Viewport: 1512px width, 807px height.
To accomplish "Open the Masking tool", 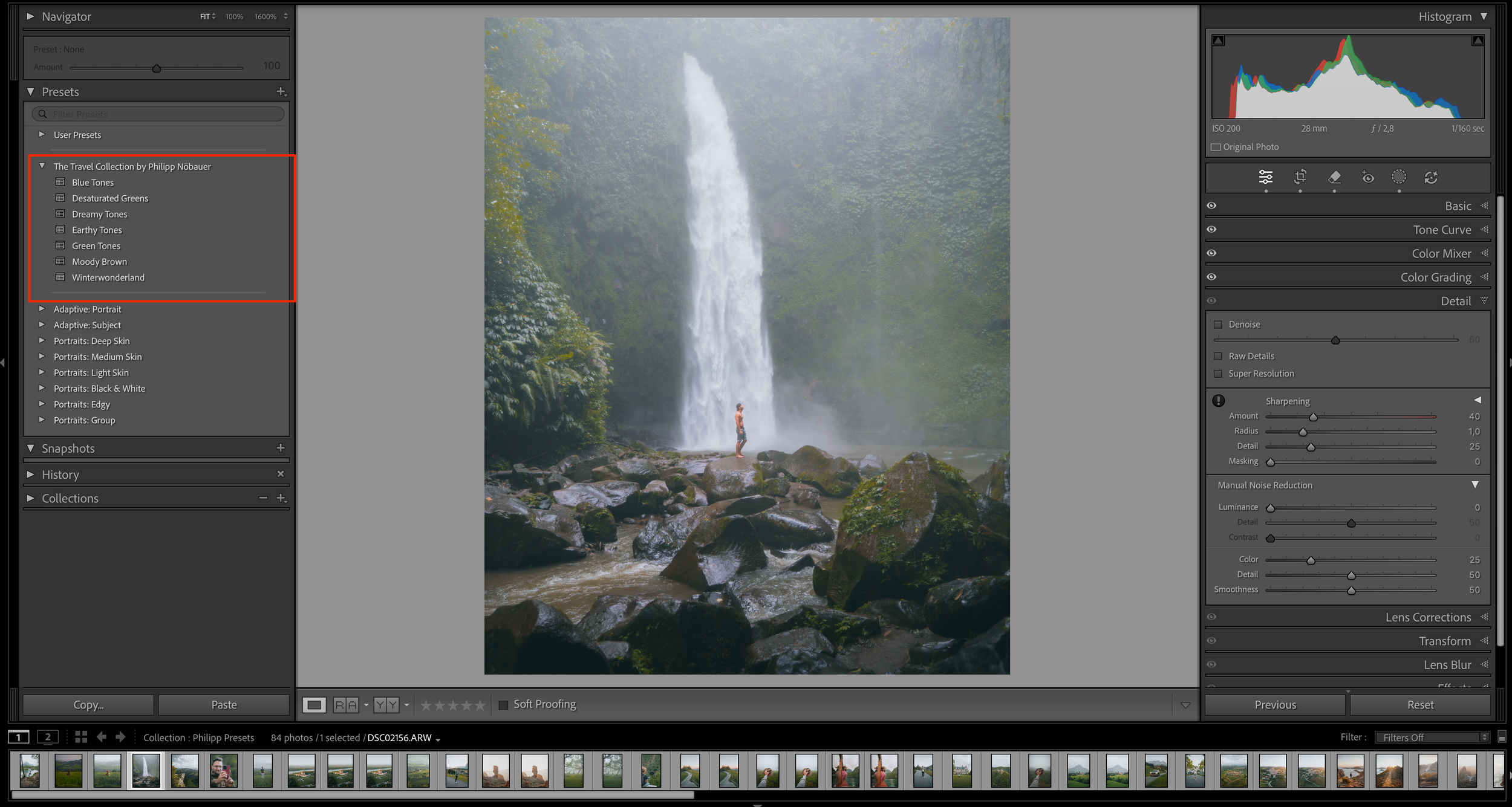I will 1399,177.
